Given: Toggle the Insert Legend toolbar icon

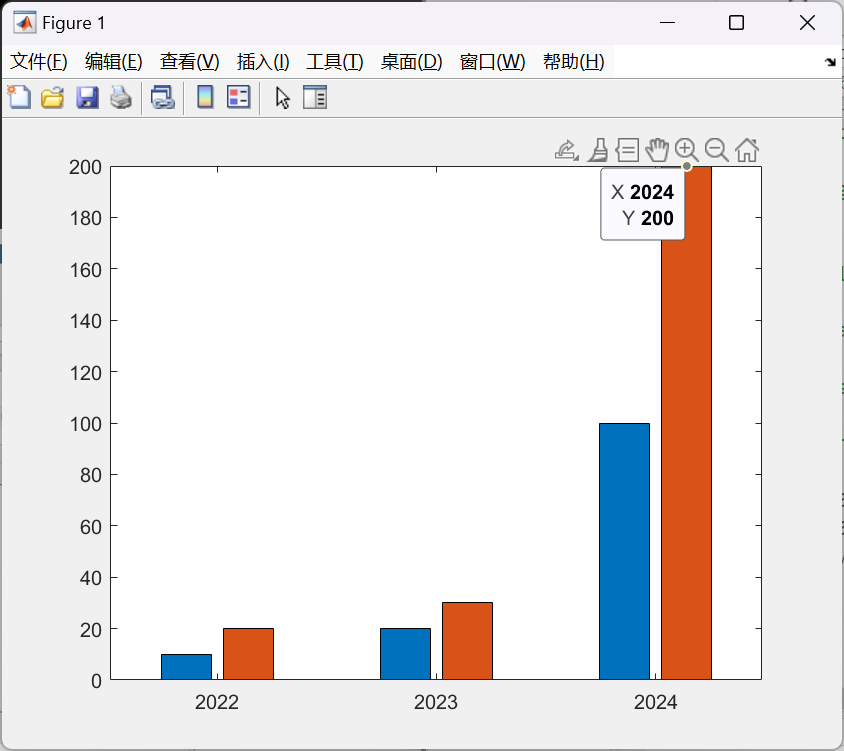Looking at the screenshot, I should pyautogui.click(x=238, y=98).
